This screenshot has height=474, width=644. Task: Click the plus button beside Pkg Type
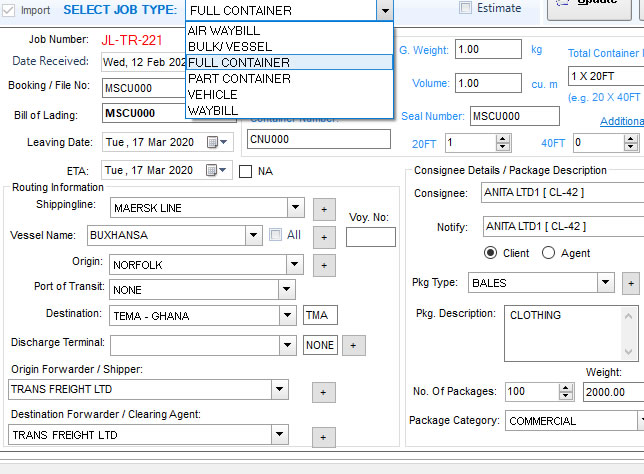[630, 283]
